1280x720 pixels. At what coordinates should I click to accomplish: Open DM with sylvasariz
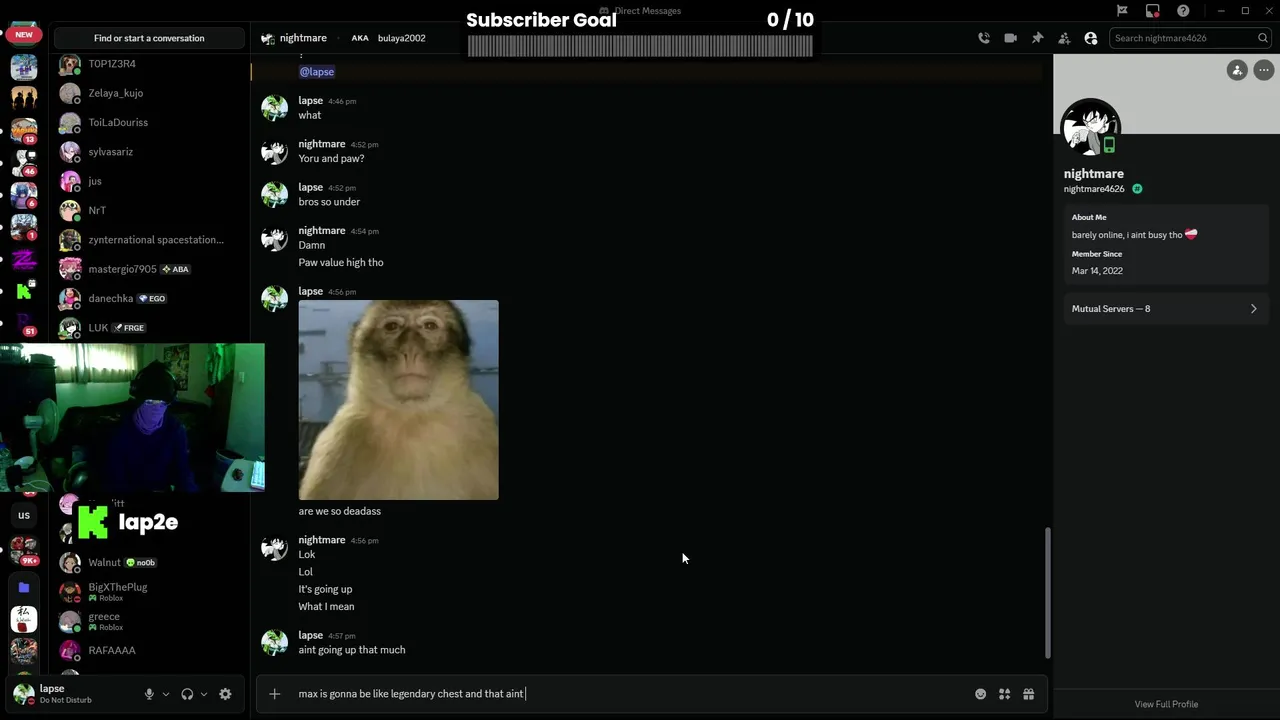pyautogui.click(x=149, y=152)
